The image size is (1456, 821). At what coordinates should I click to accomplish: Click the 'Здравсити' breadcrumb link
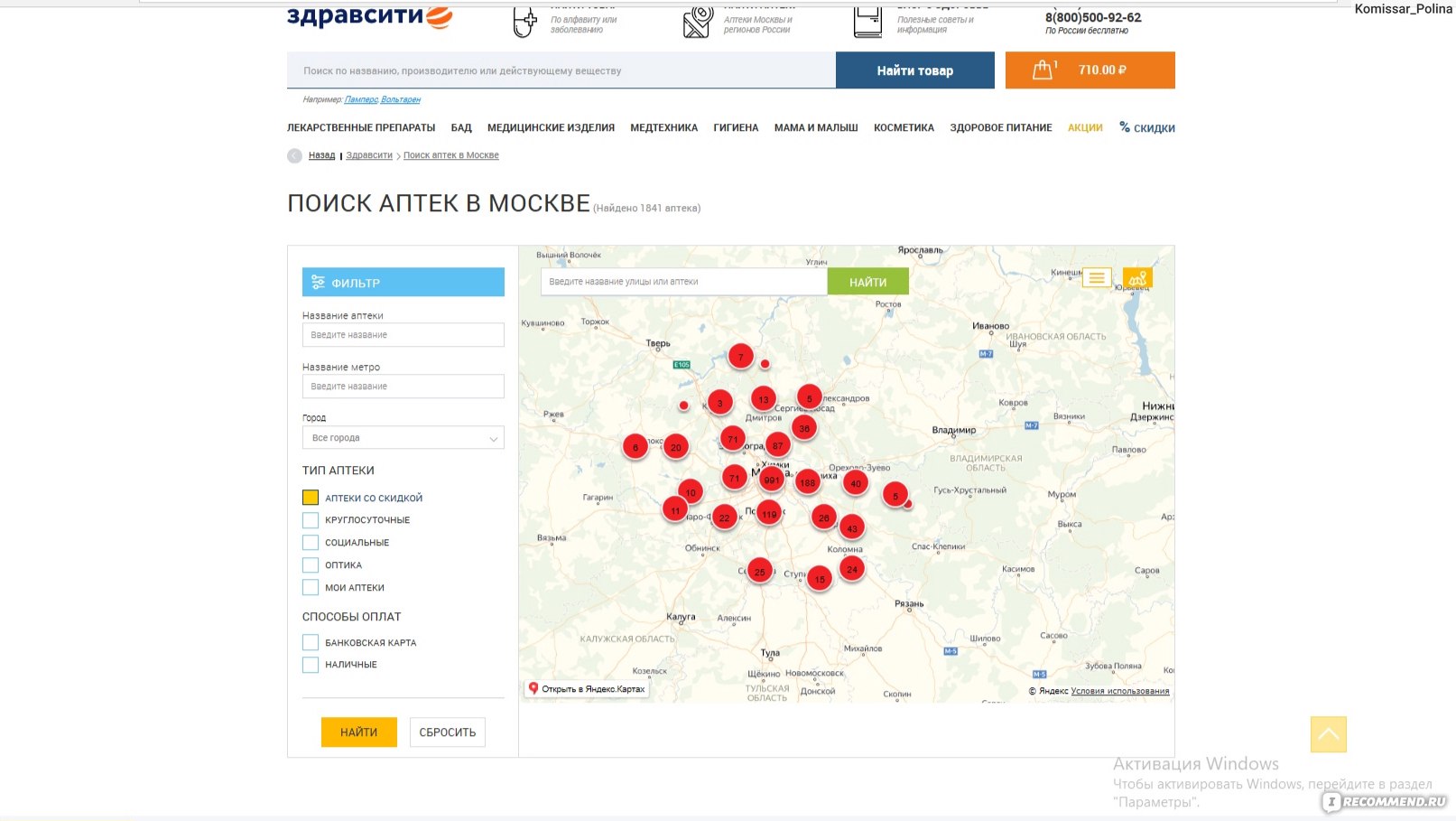tap(369, 155)
